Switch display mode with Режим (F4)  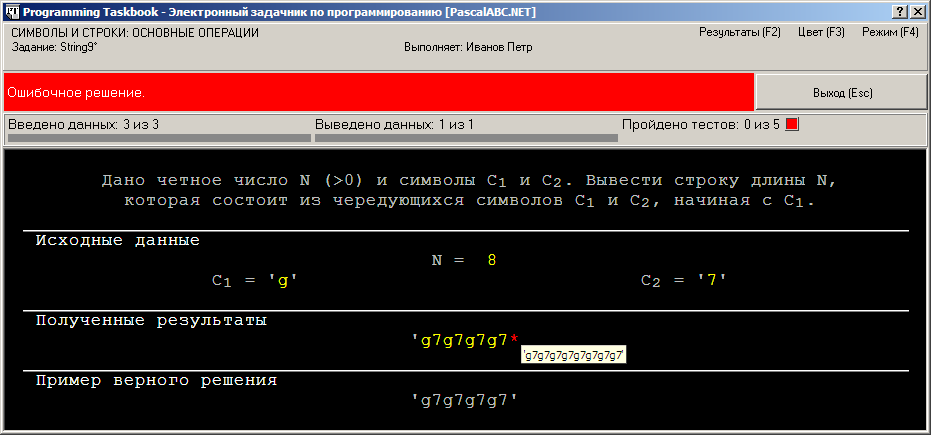890,33
